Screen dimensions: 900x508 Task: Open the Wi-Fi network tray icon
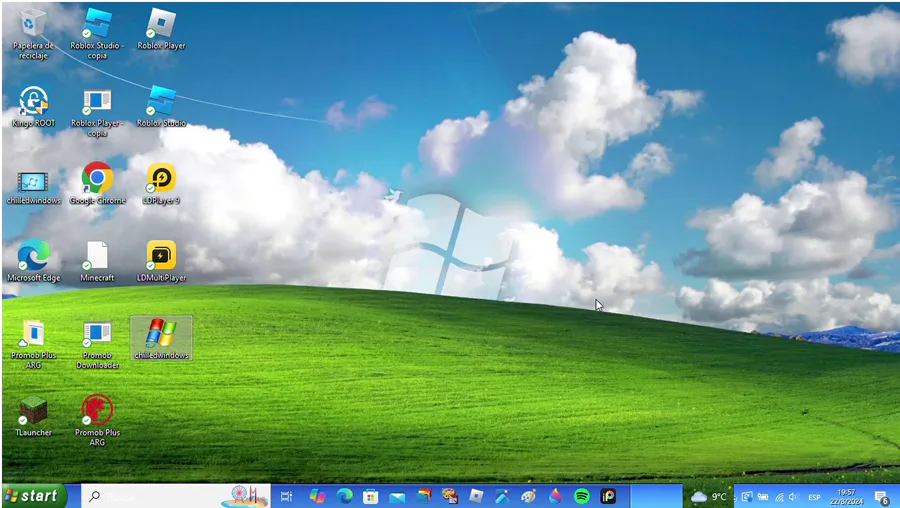point(779,497)
